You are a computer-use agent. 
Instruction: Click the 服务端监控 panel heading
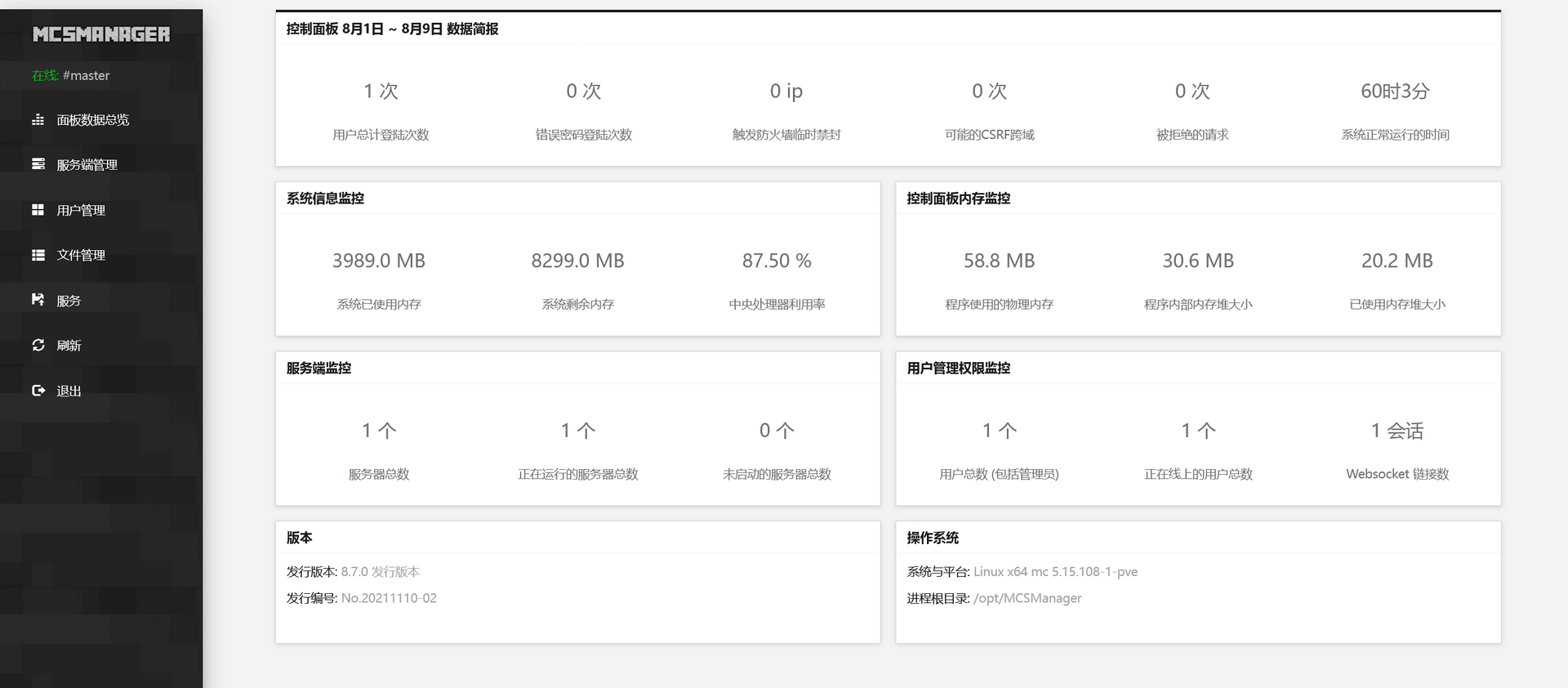tap(318, 369)
